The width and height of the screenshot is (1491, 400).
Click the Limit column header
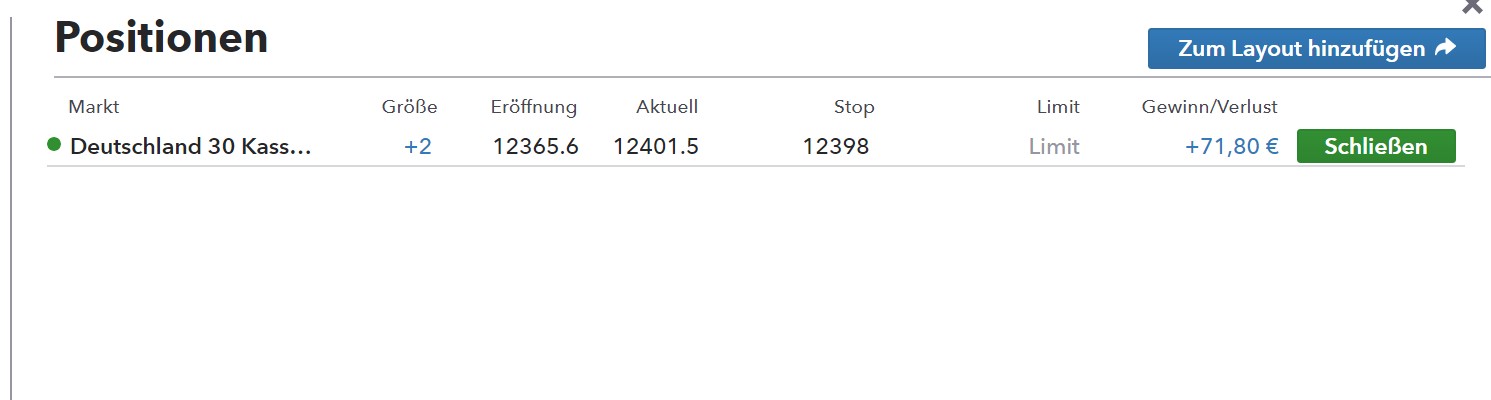click(x=1058, y=107)
